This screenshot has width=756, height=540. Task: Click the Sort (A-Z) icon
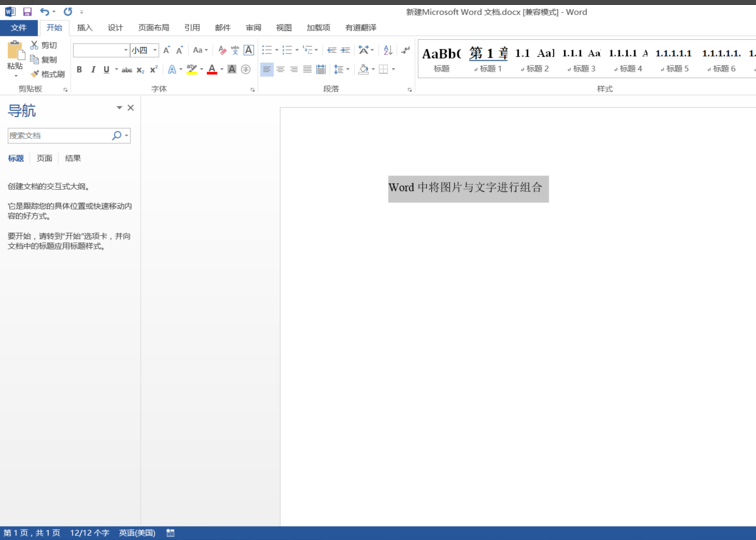388,50
